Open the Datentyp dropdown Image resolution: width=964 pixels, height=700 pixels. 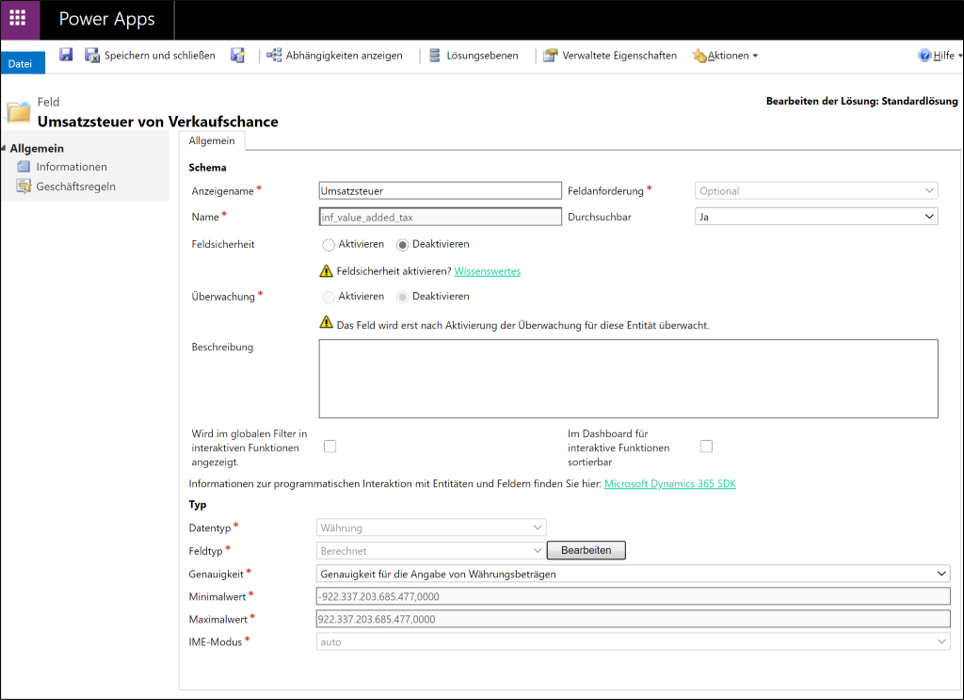(x=431, y=527)
